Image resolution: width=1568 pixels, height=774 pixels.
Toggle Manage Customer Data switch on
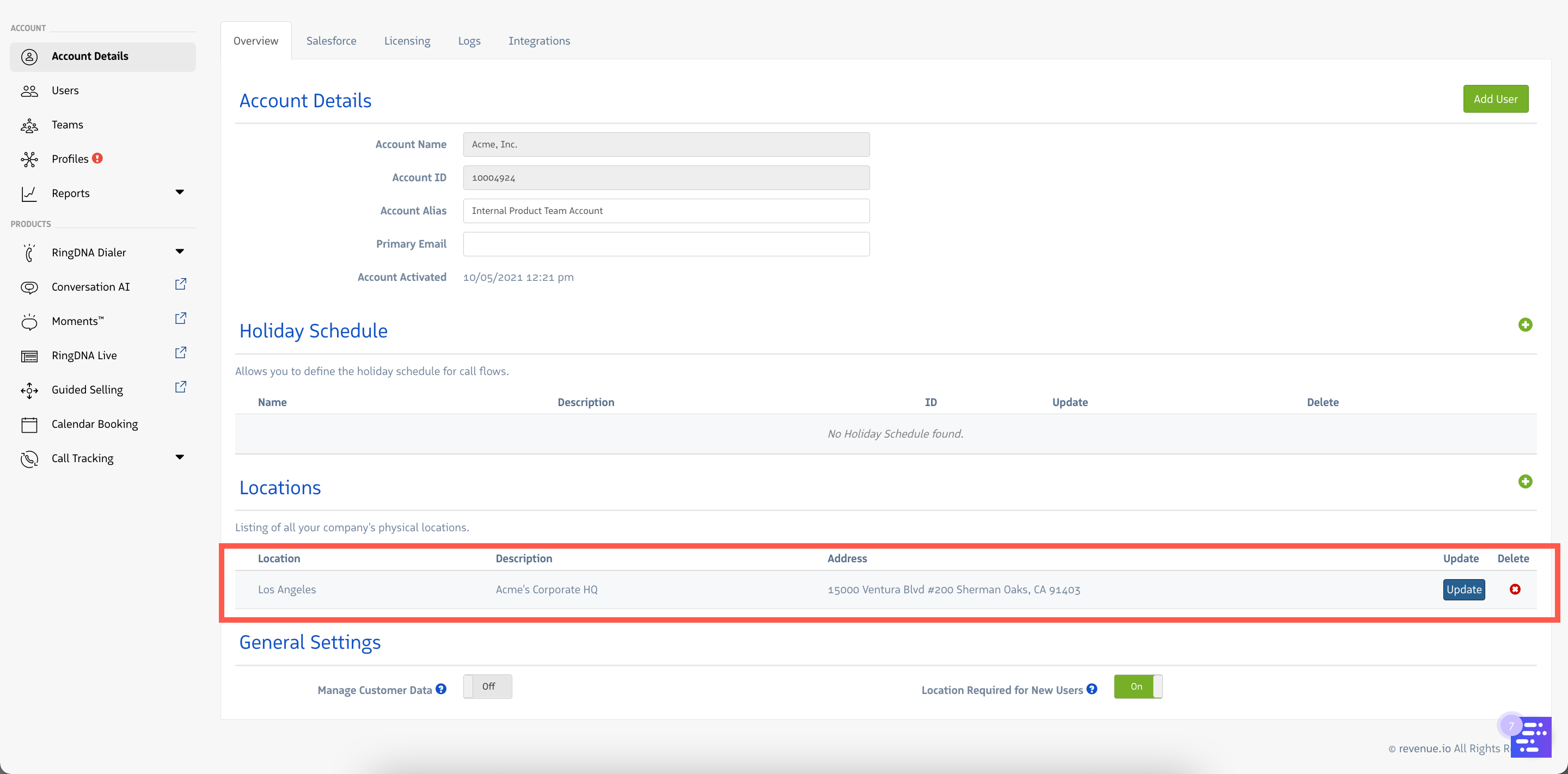pyautogui.click(x=488, y=686)
